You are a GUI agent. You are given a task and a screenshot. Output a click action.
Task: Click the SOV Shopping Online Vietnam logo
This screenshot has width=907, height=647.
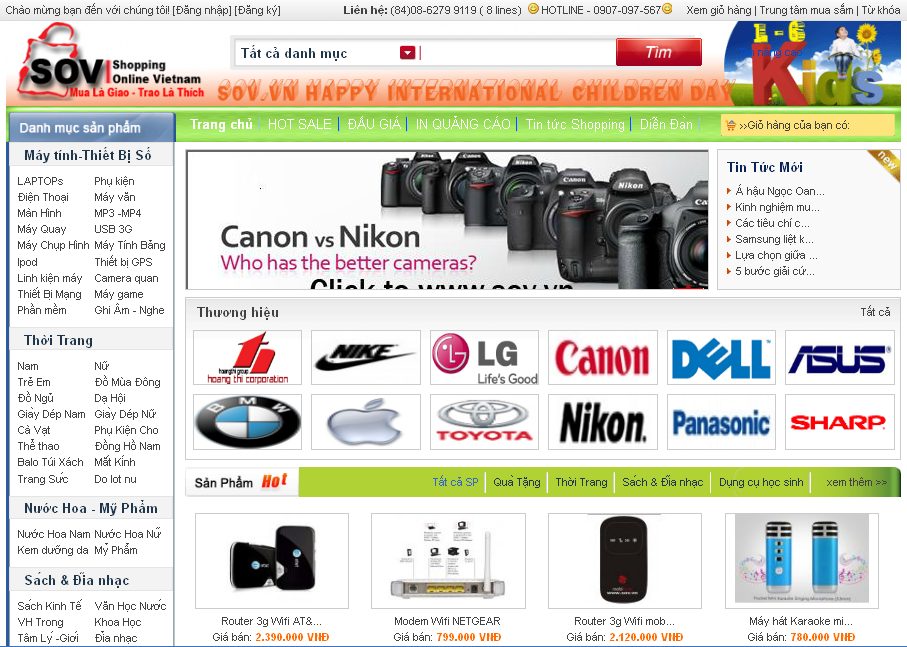(110, 68)
